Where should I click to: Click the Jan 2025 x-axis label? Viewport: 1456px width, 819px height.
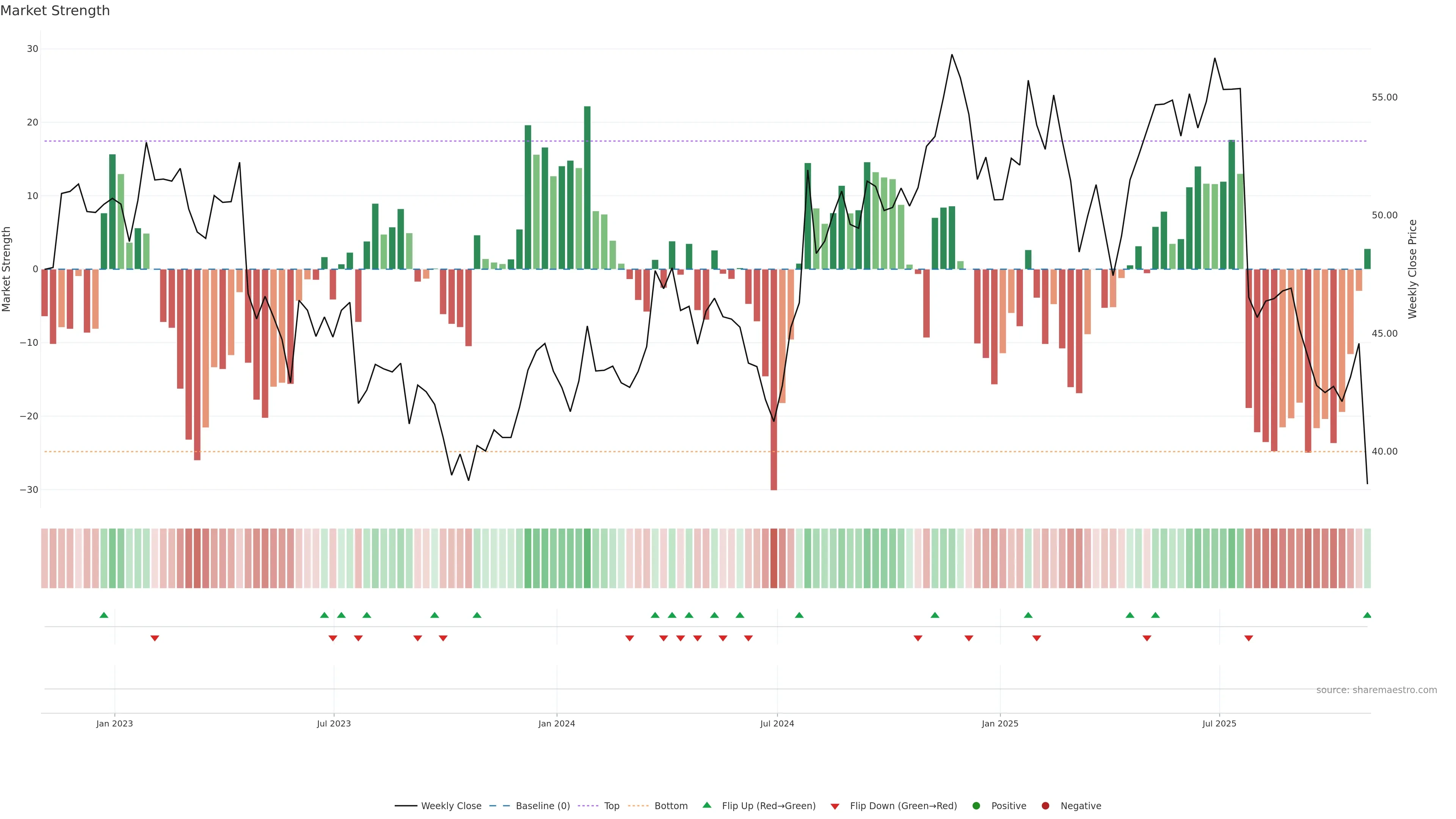(x=1000, y=723)
